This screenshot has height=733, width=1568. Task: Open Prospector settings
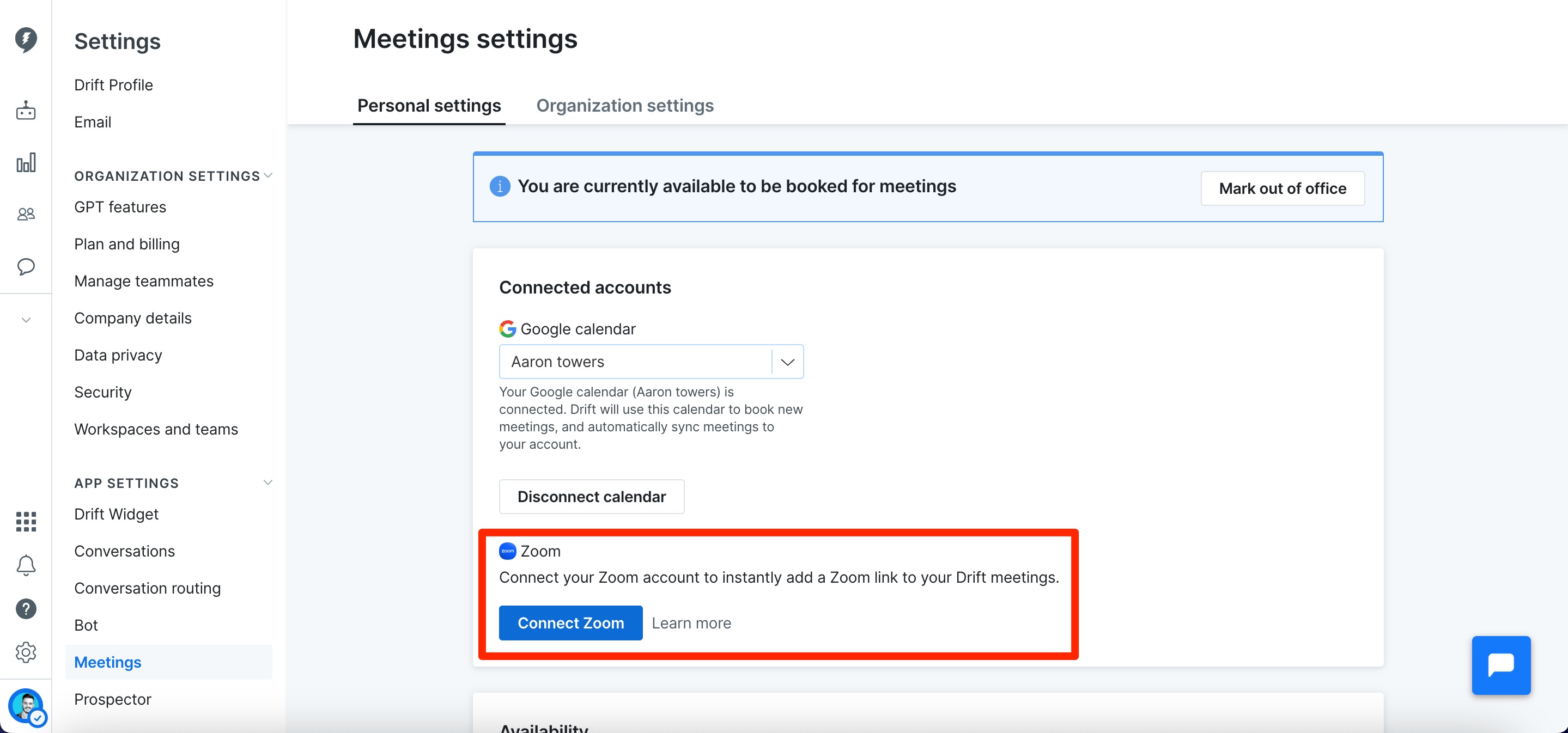pos(113,700)
